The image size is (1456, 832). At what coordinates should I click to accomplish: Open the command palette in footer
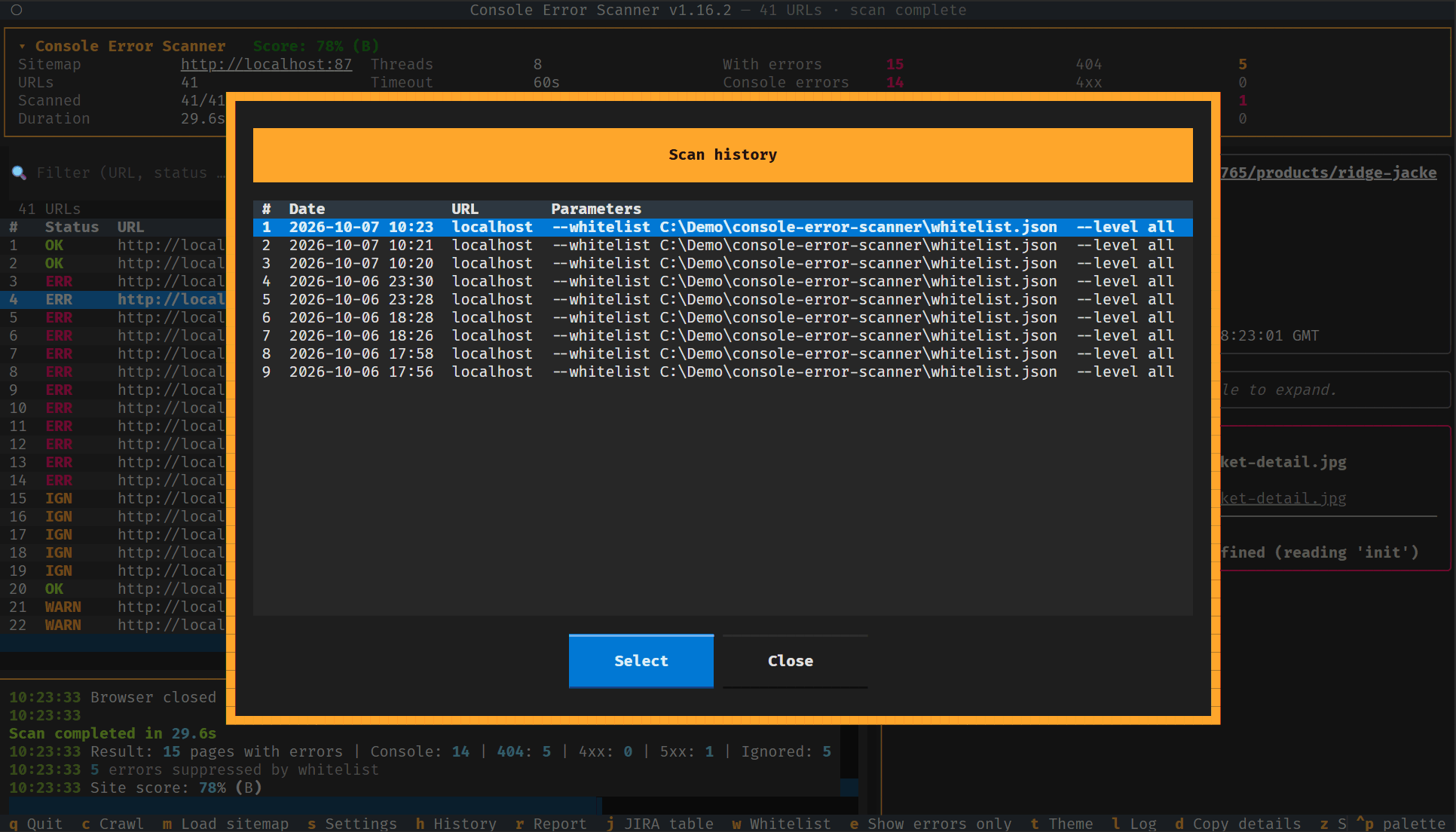tap(1400, 824)
